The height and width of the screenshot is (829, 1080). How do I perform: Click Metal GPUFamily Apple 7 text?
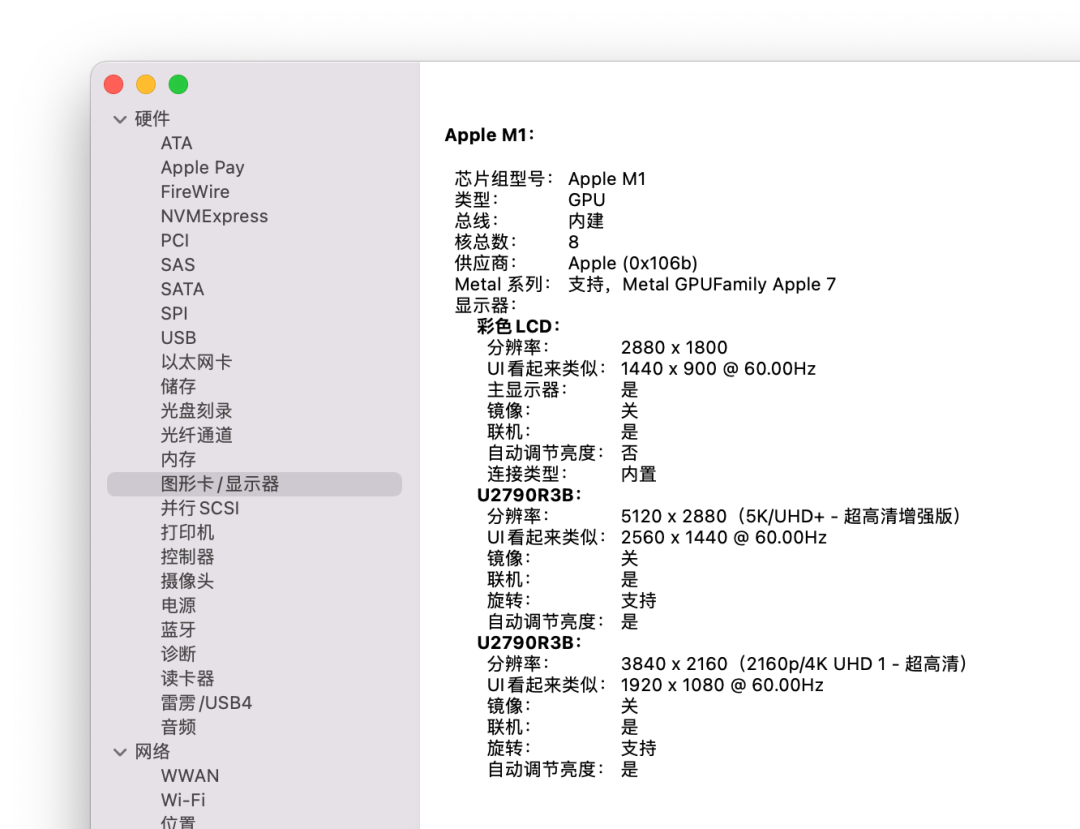pos(729,285)
